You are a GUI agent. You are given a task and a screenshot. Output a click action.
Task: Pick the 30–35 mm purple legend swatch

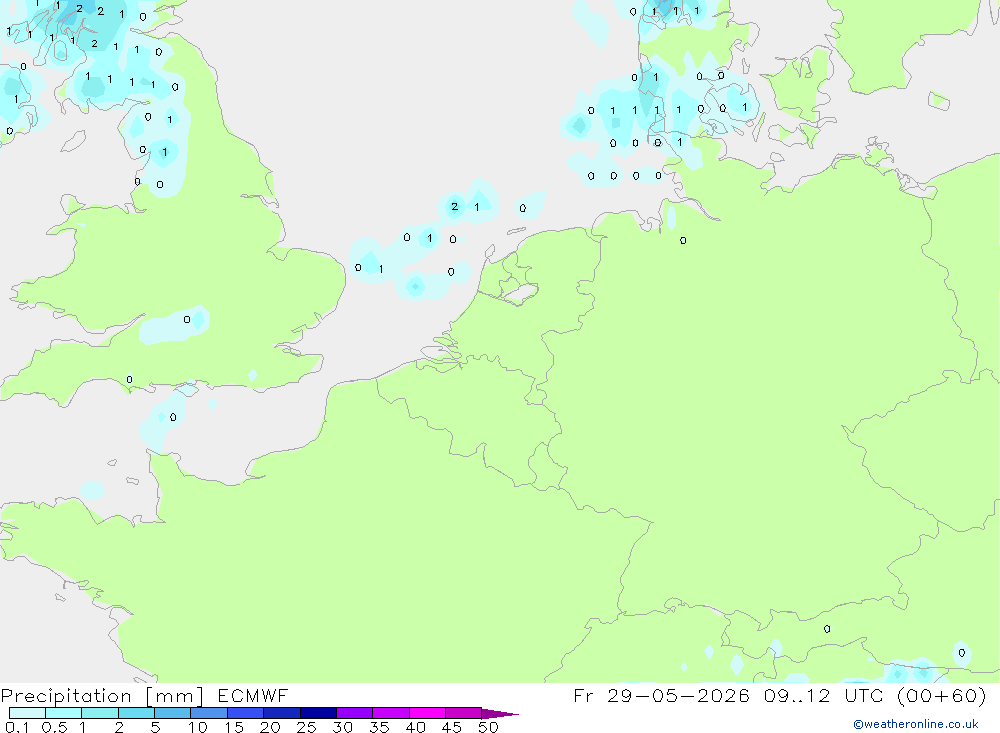click(355, 713)
